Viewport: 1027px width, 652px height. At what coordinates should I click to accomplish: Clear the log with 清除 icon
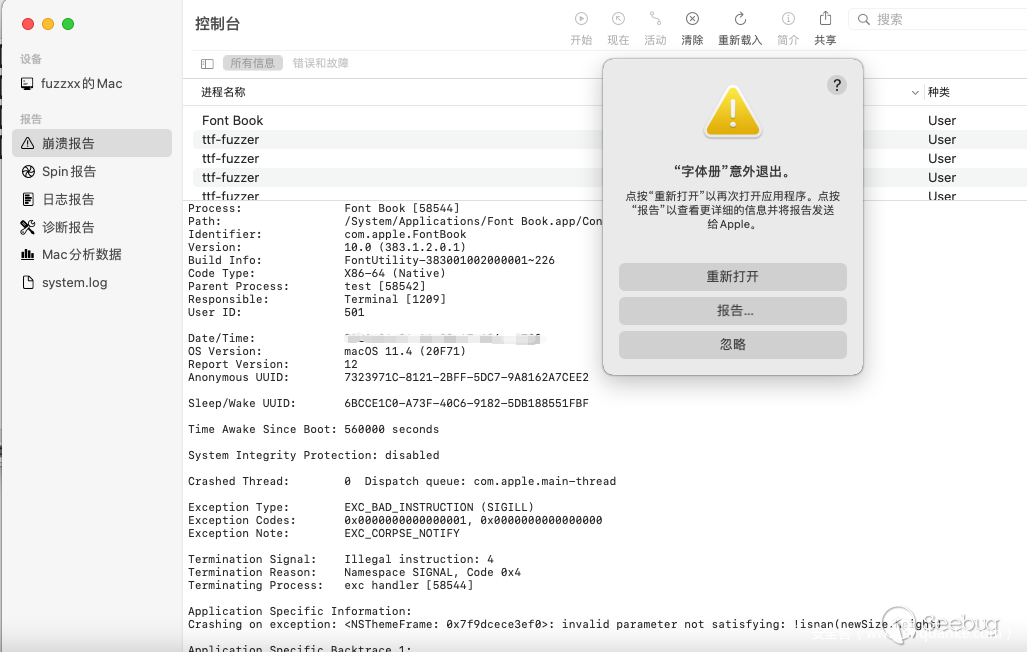tap(692, 19)
